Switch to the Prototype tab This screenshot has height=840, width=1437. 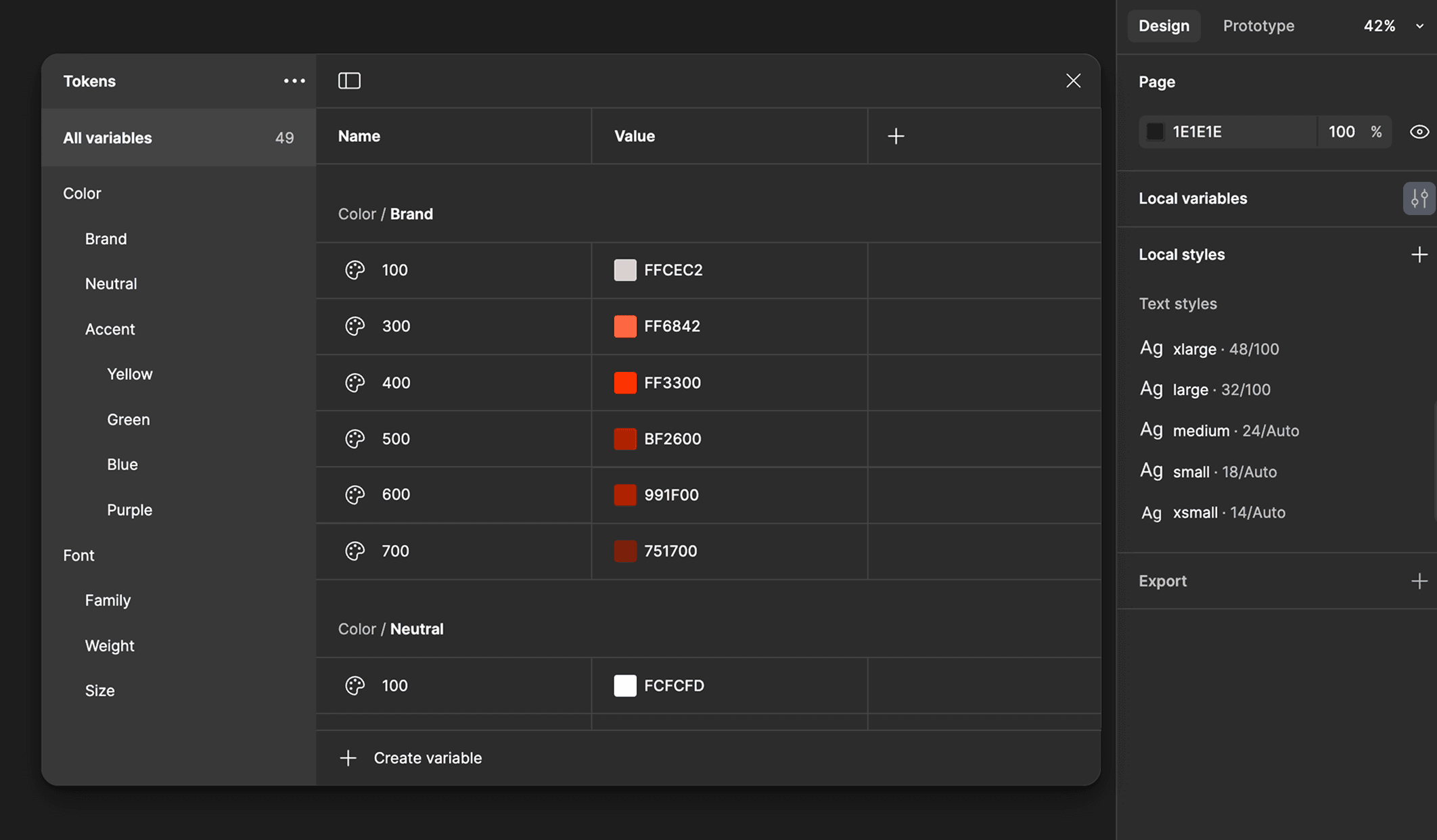[x=1258, y=26]
